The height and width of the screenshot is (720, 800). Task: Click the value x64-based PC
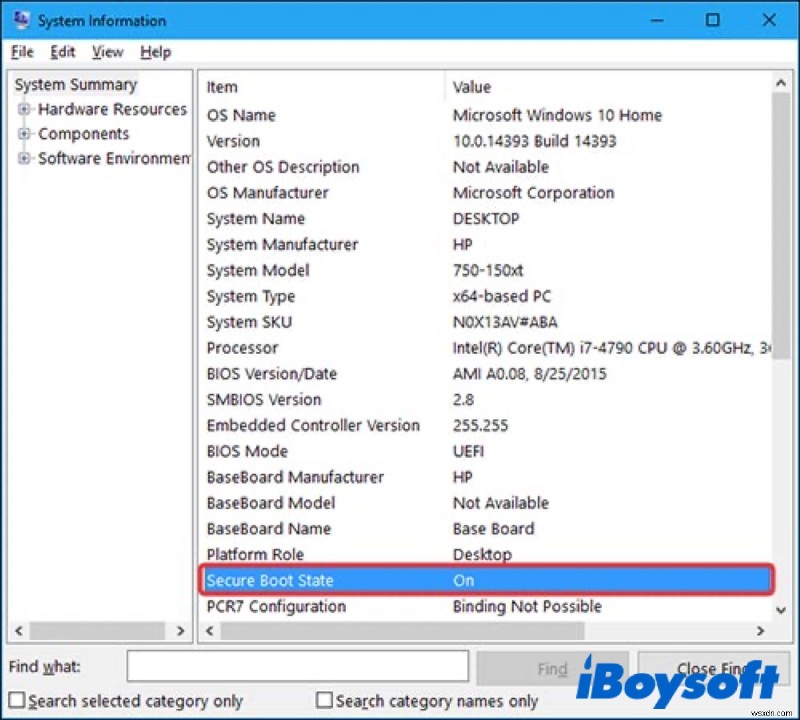[x=502, y=296]
